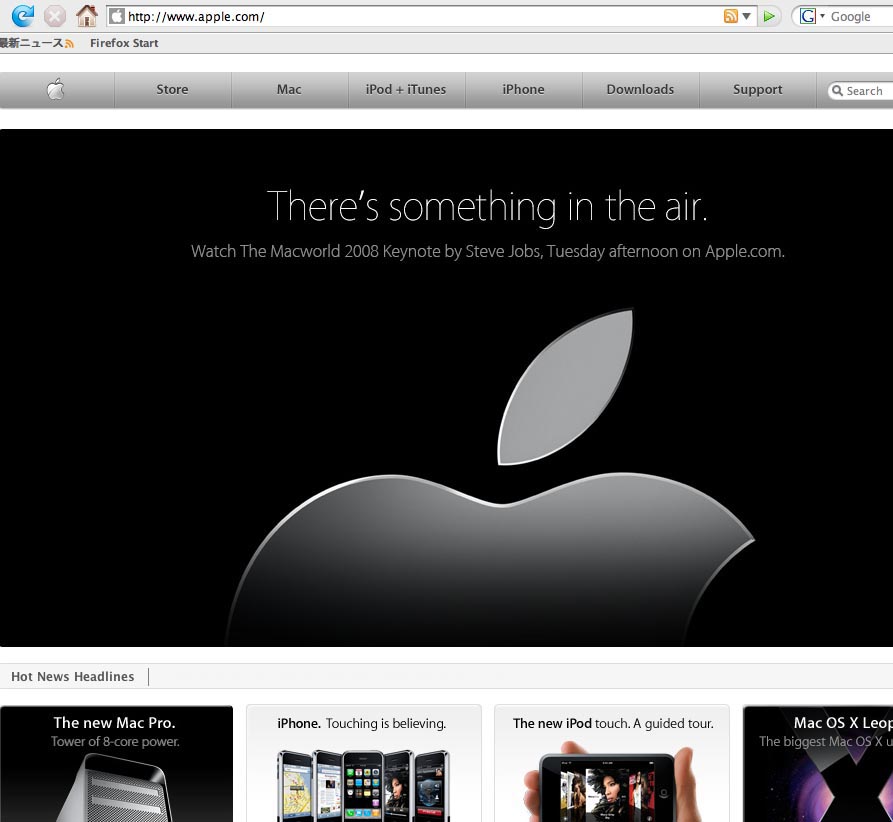Click the iPod touch in hand image
893x822 pixels.
coord(611,782)
